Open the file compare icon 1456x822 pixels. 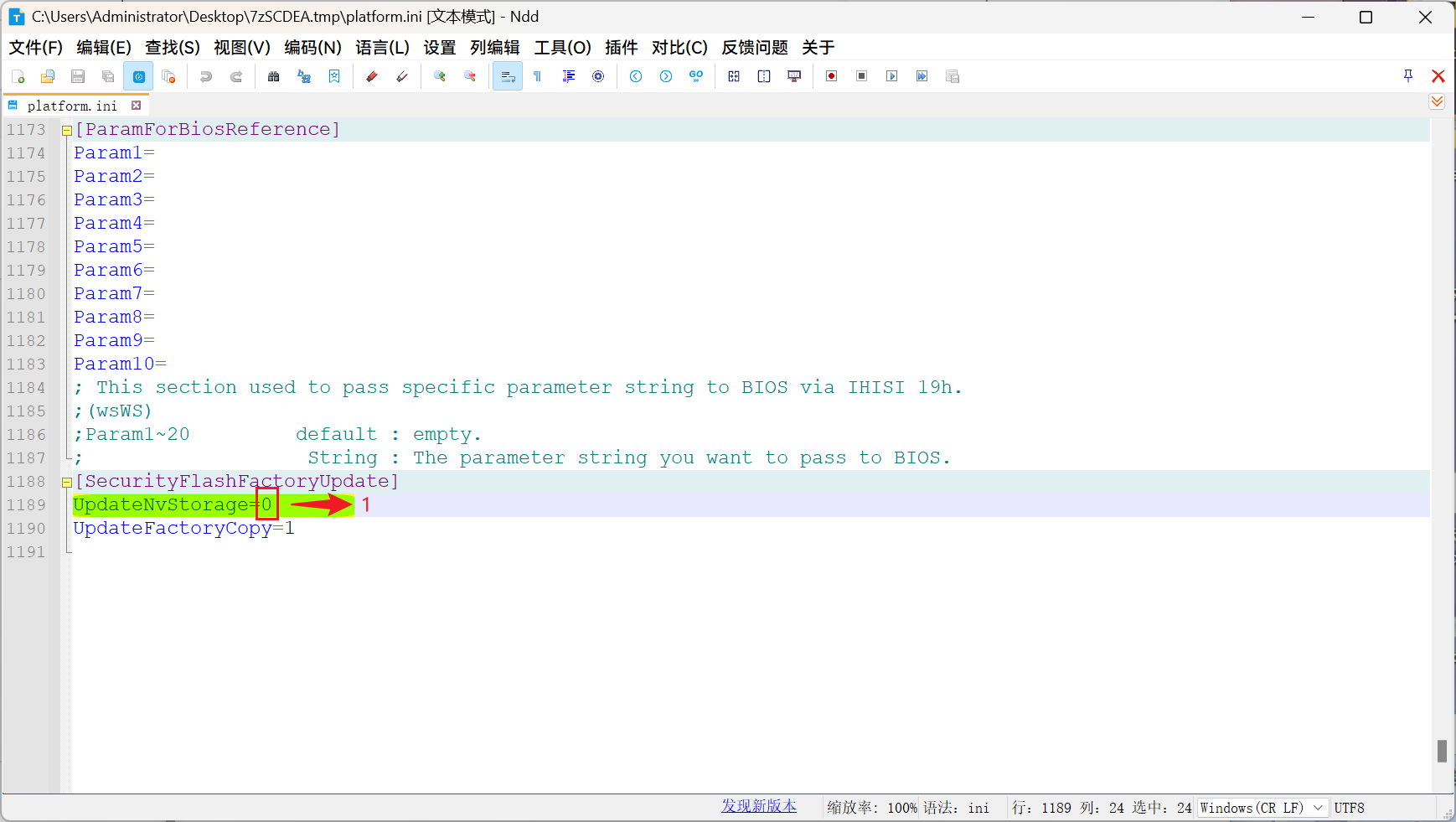click(x=734, y=76)
